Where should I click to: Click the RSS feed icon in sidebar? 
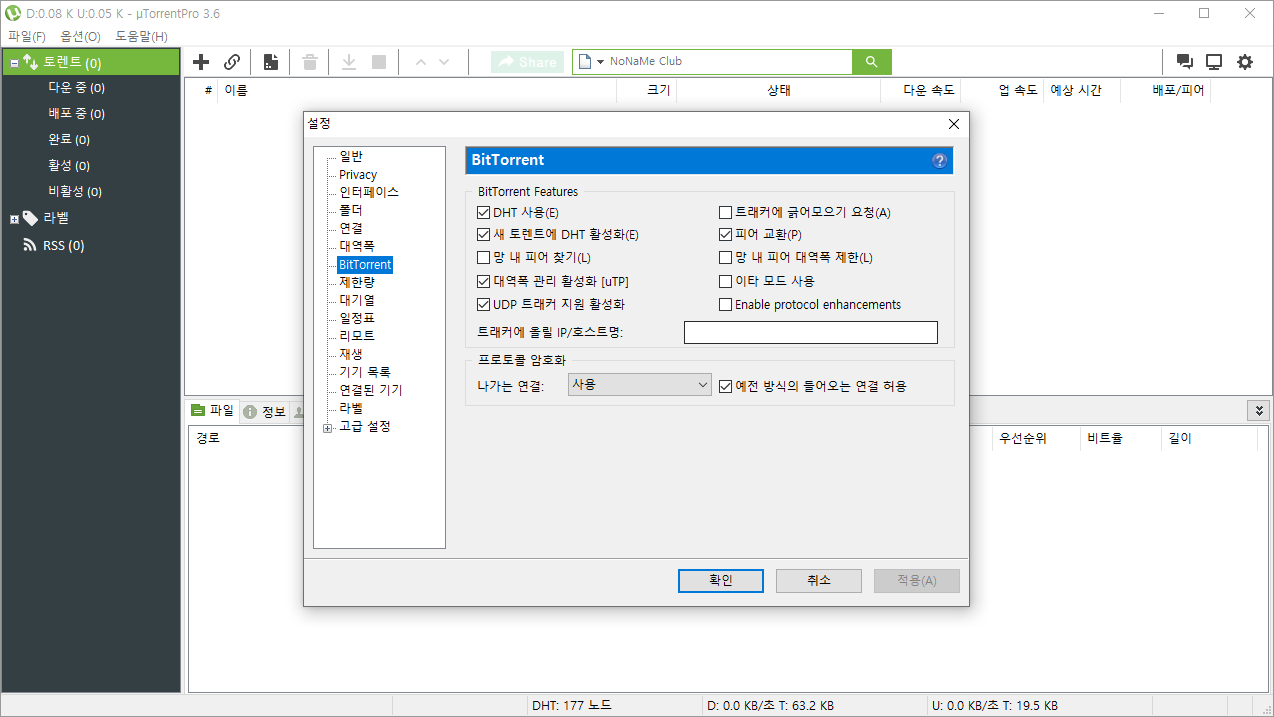pos(30,245)
